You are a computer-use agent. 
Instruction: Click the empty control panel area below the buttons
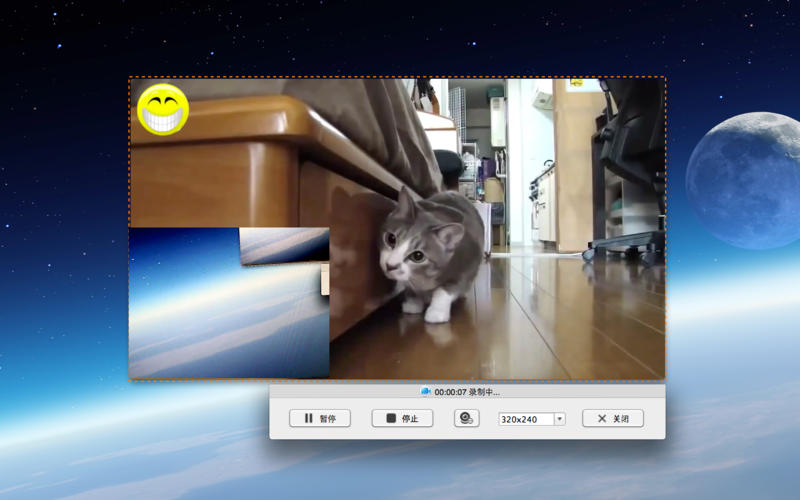click(467, 434)
